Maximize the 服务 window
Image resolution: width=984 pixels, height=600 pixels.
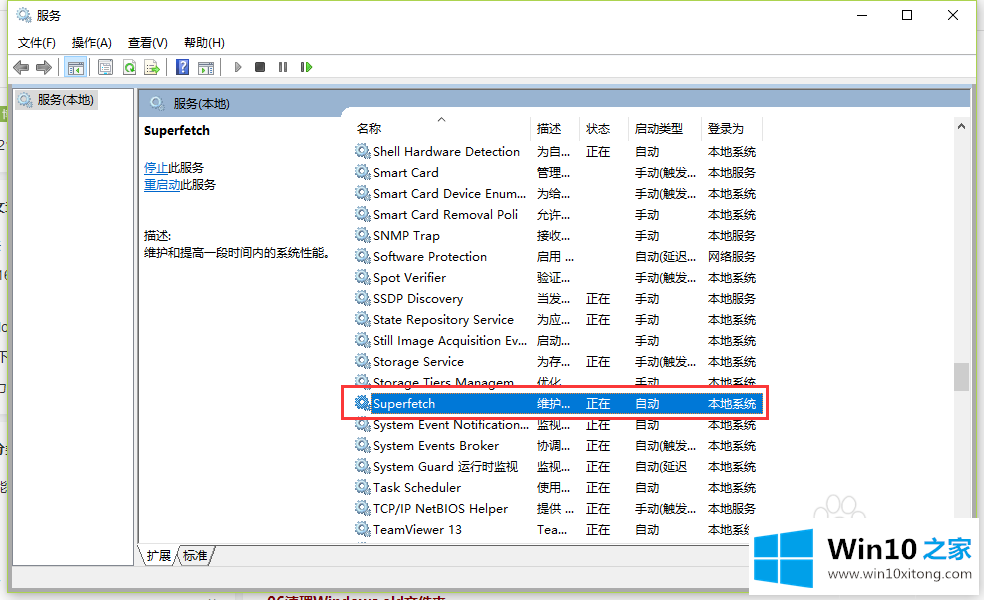coord(907,15)
